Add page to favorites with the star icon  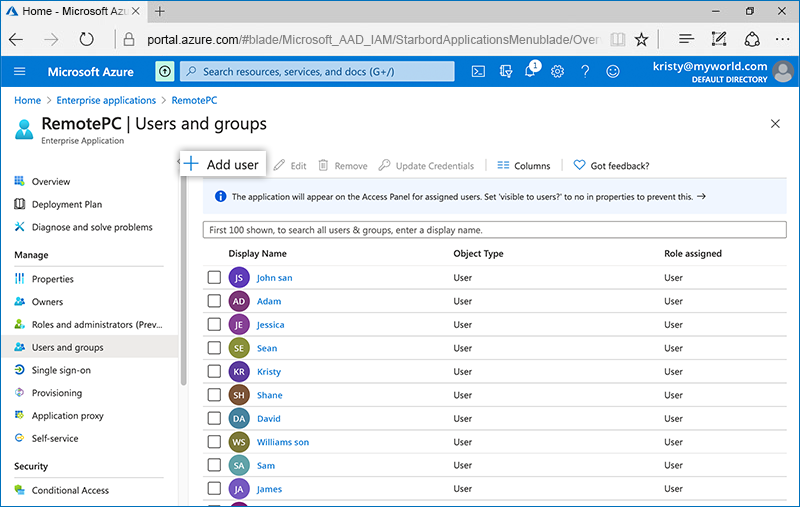pyautogui.click(x=641, y=39)
